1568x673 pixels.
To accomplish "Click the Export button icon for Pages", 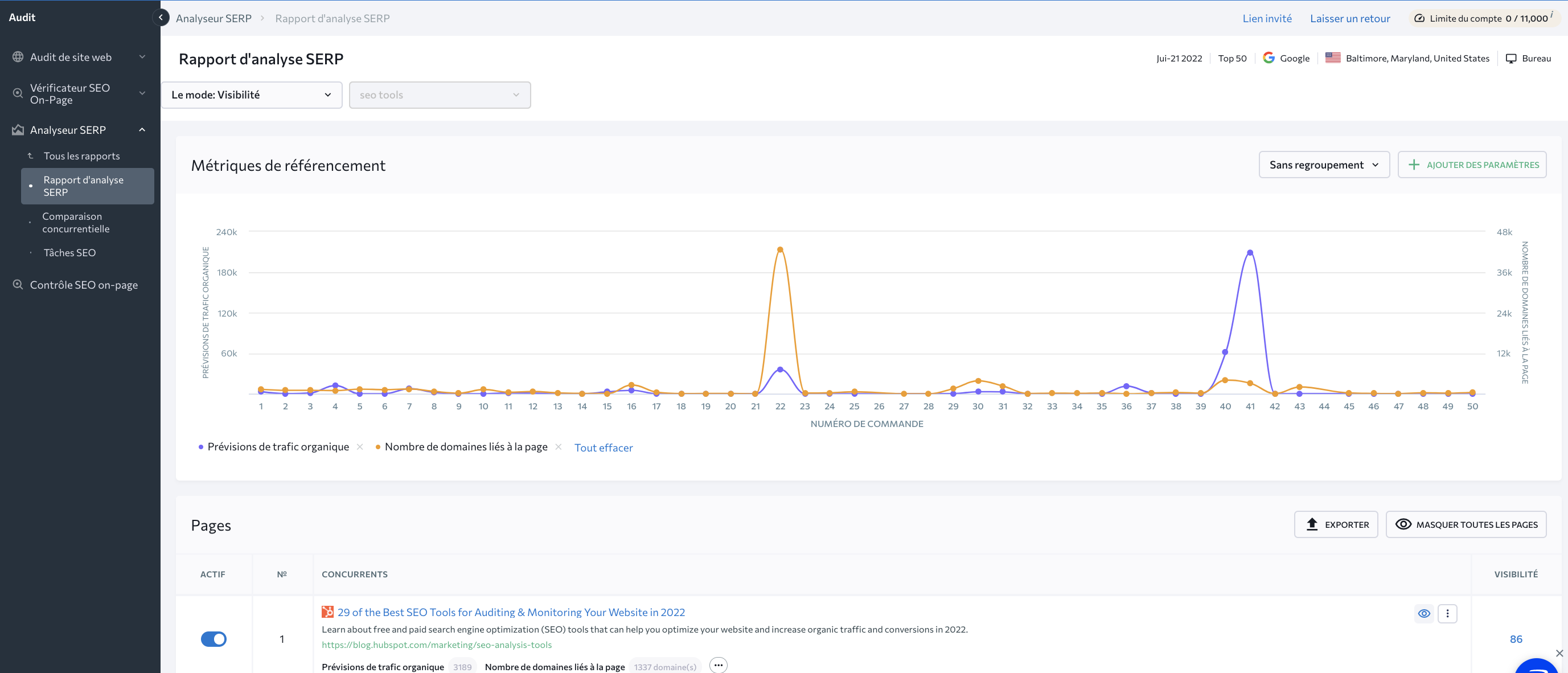I will click(x=1312, y=524).
